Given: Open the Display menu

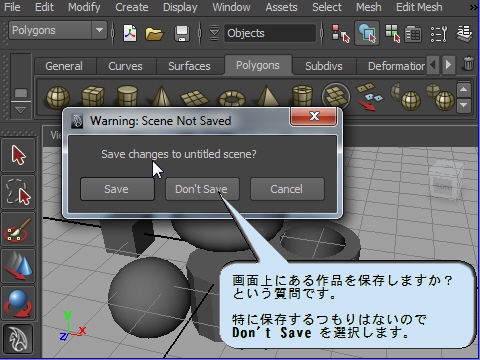Looking at the screenshot, I should pos(180,7).
